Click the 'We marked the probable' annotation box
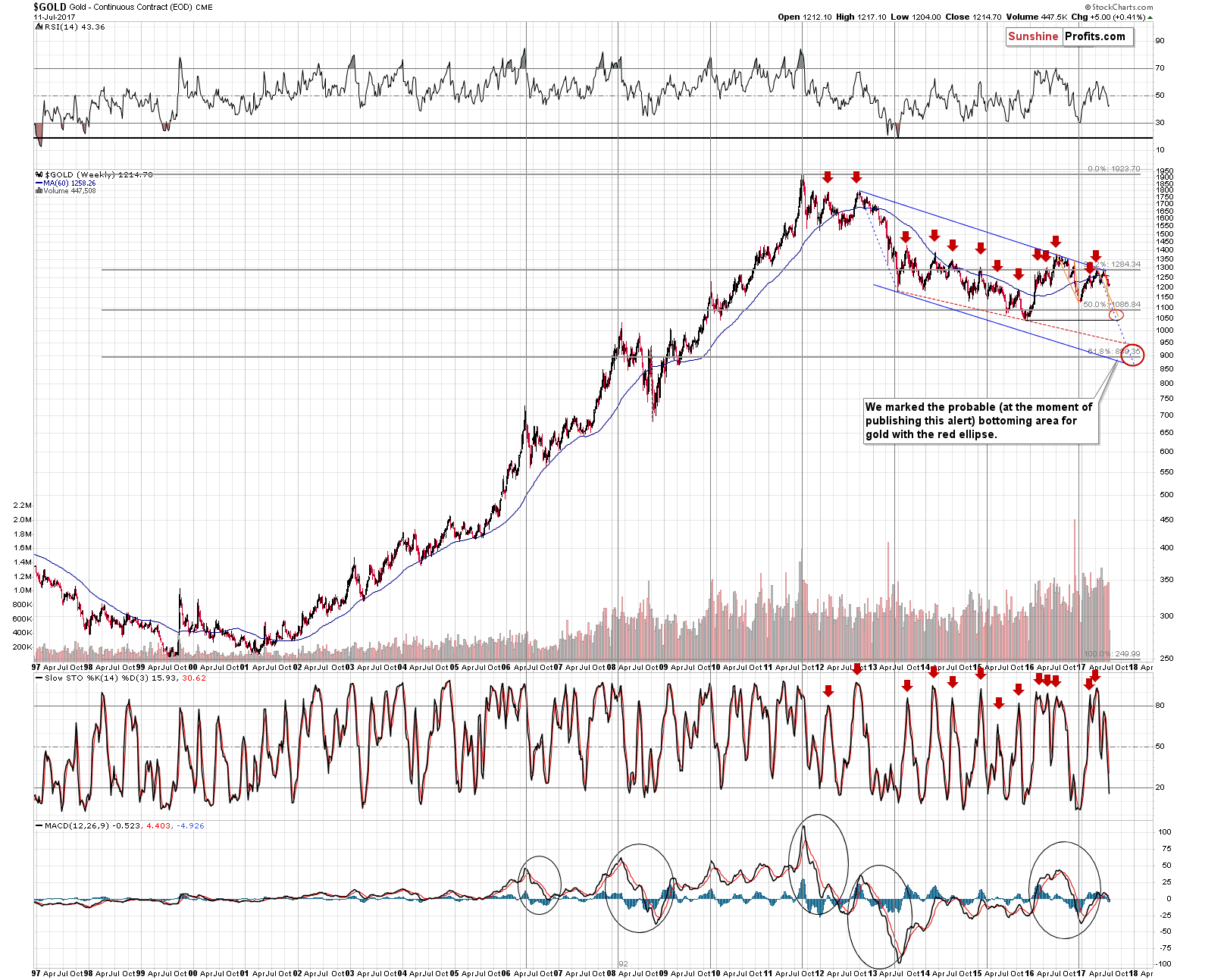Viewport: 1224px width, 980px height. point(981,421)
